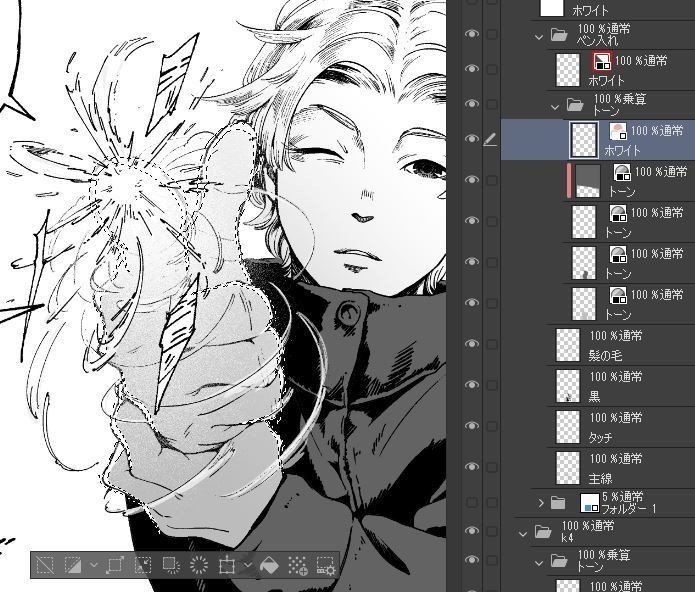
Task: Open the dropdown next to Invert selected area
Action: pyautogui.click(x=94, y=565)
